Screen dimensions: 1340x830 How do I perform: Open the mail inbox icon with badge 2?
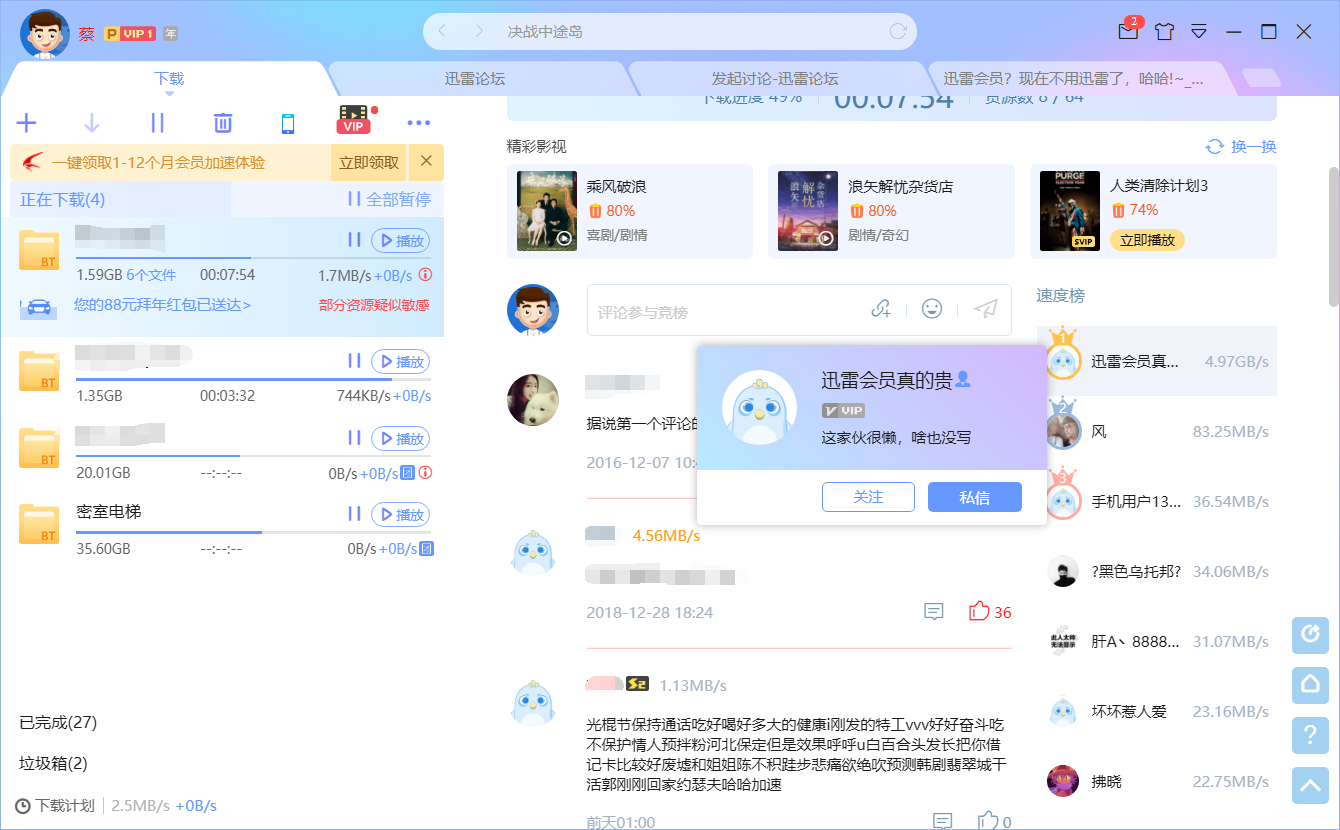[1128, 31]
